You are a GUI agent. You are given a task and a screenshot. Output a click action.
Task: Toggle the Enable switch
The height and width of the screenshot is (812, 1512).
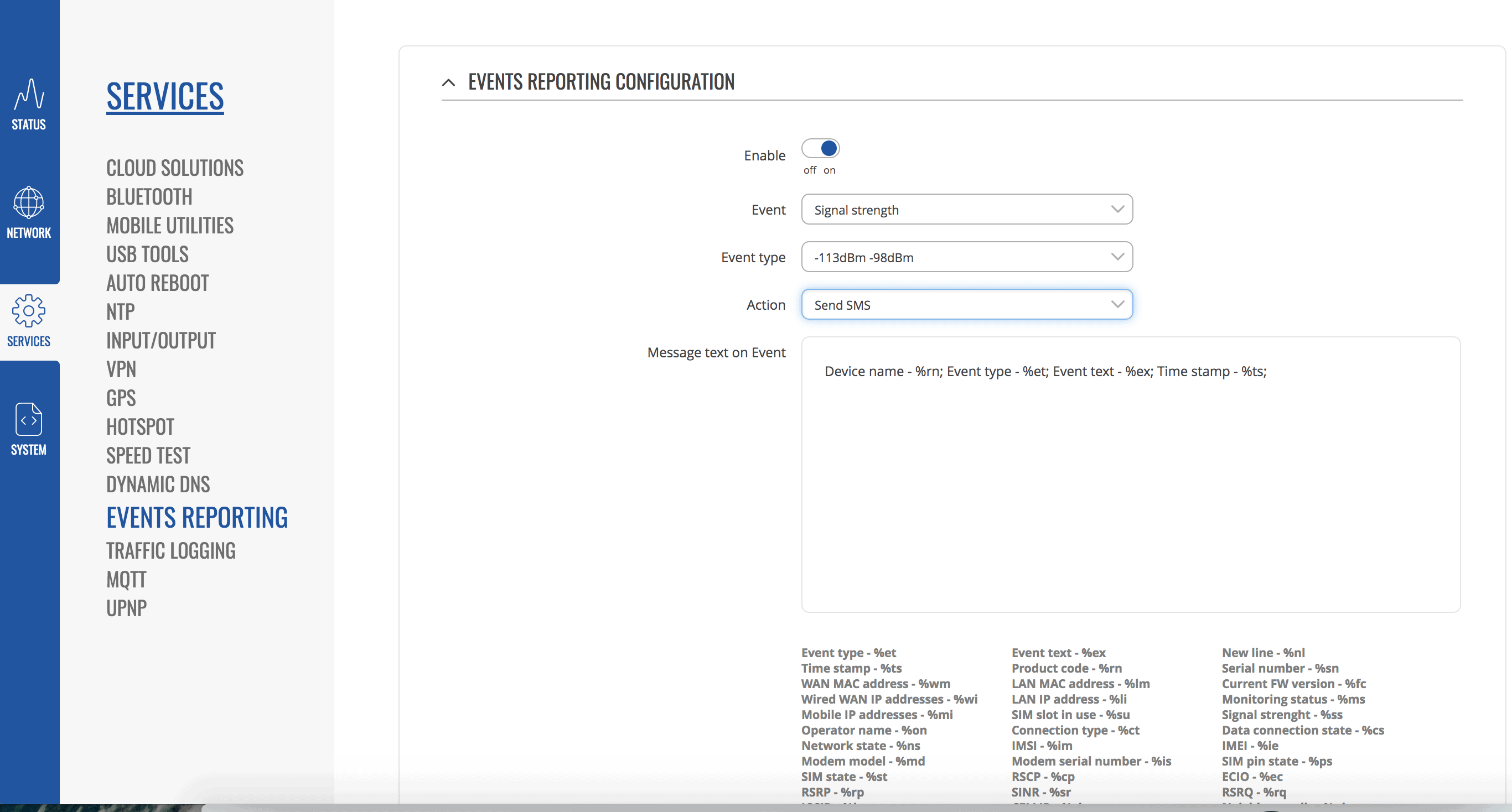point(821,148)
